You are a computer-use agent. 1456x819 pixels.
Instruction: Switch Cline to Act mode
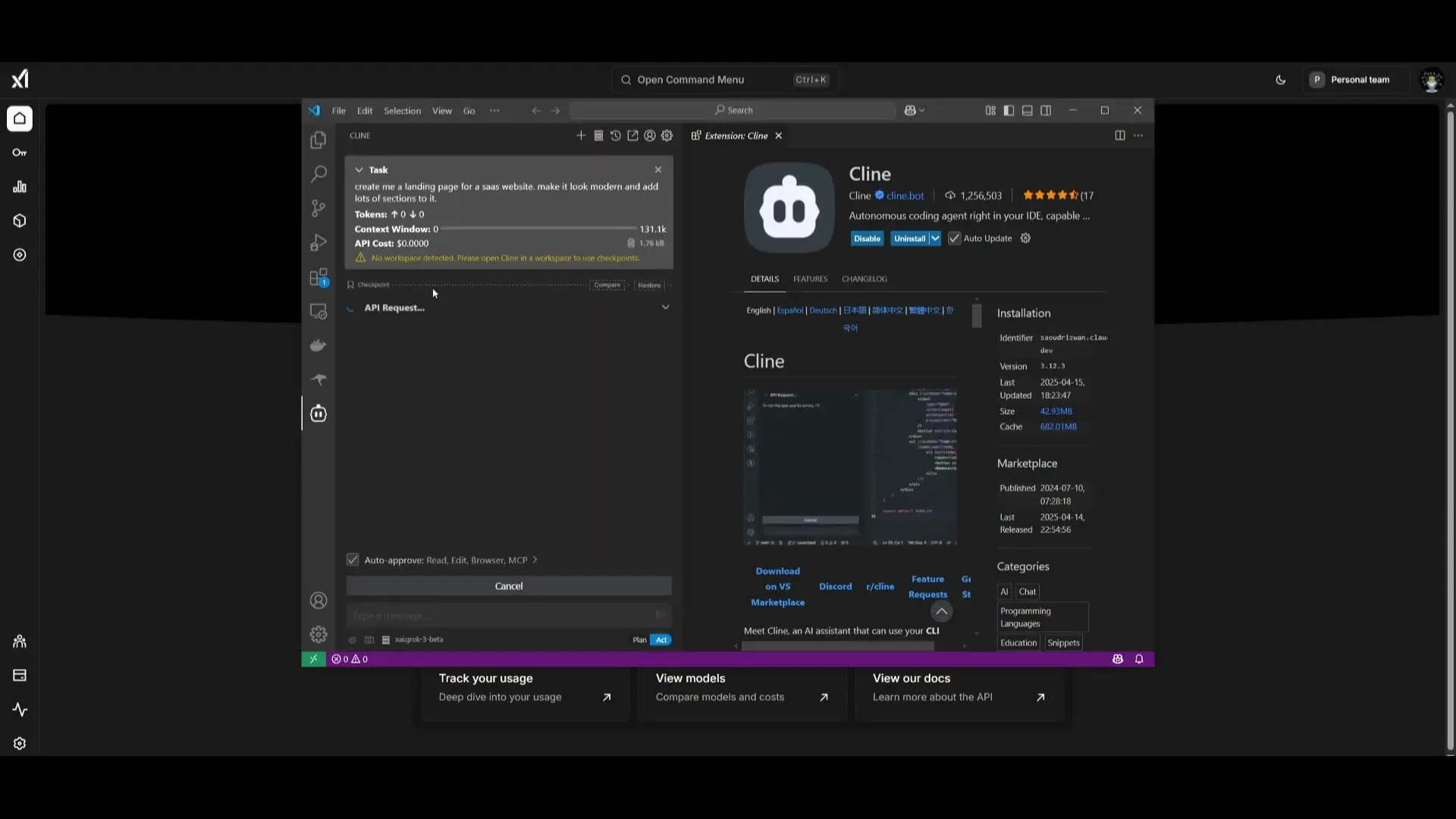click(x=661, y=640)
